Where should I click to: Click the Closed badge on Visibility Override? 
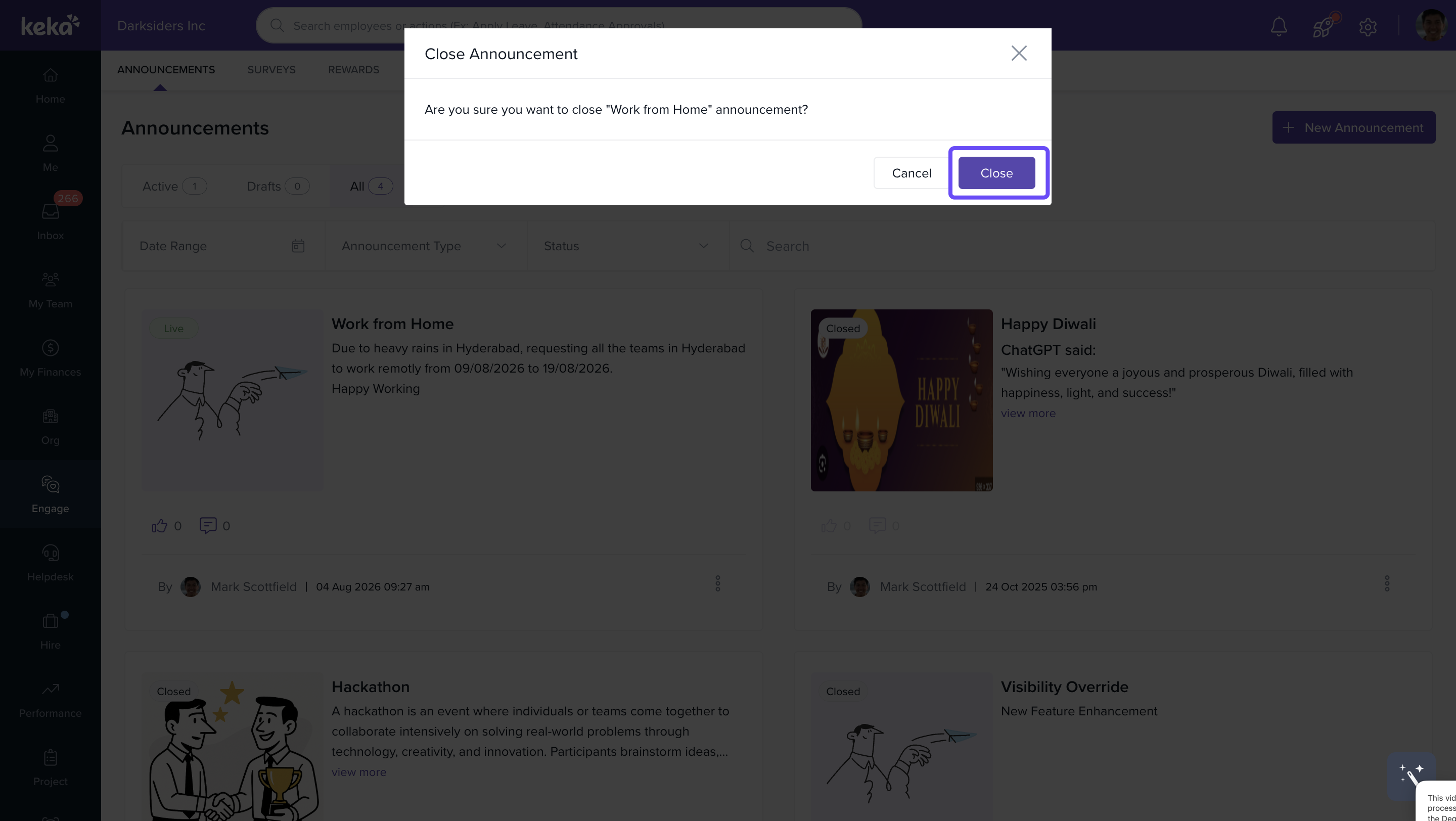tap(843, 691)
